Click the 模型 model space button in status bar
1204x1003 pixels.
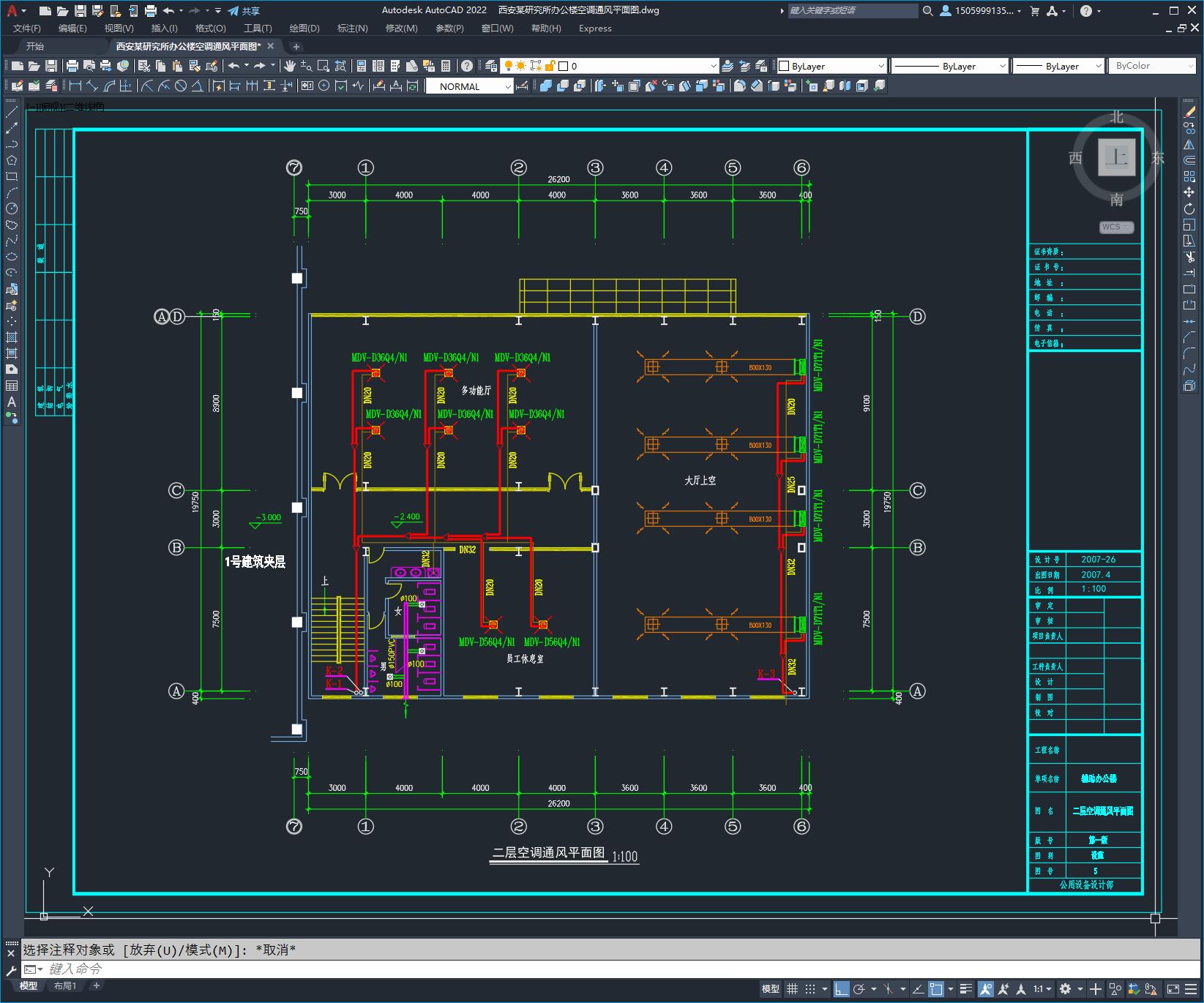tap(770, 989)
